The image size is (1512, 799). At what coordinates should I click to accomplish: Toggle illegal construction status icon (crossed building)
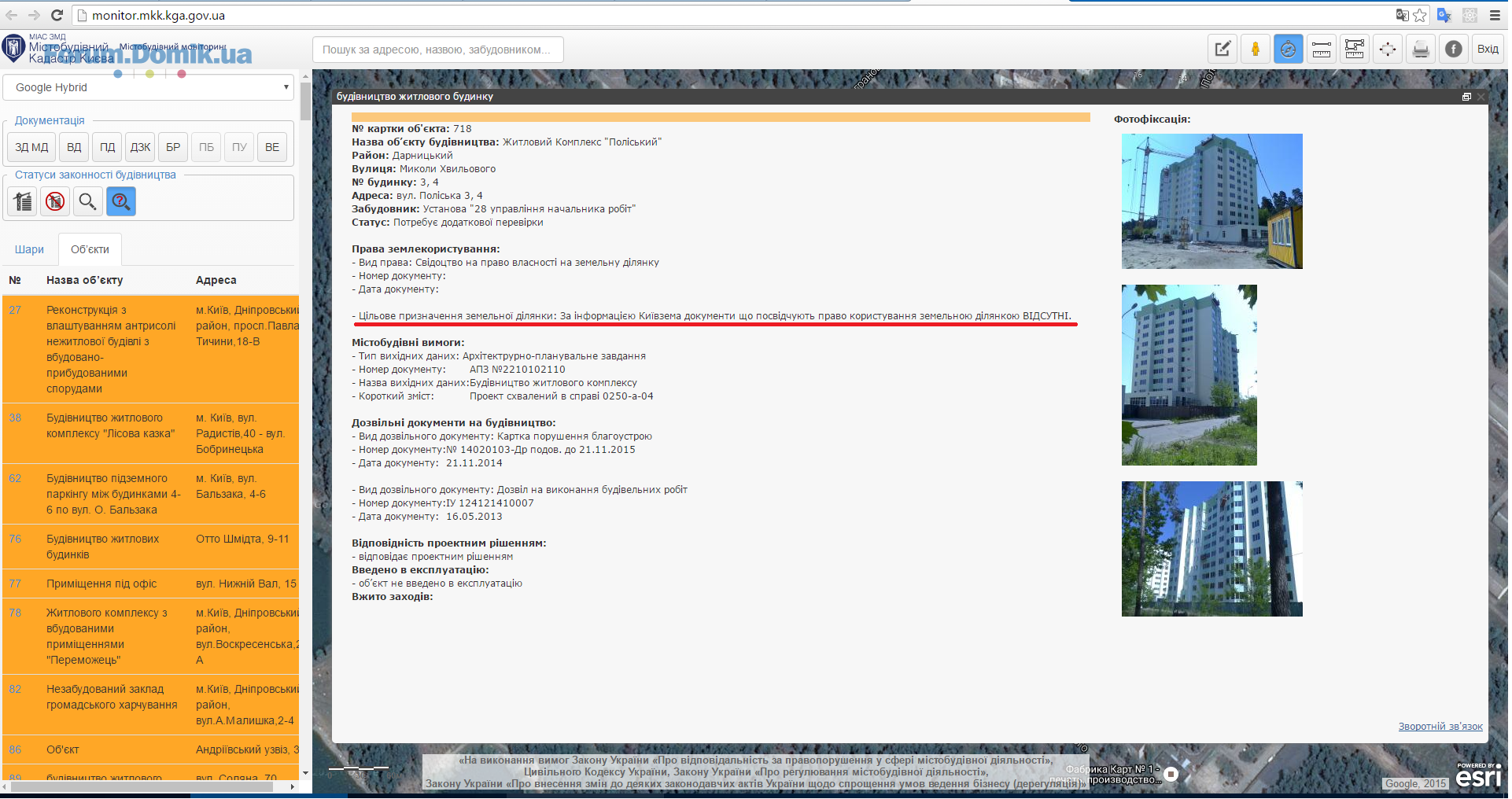[x=55, y=201]
